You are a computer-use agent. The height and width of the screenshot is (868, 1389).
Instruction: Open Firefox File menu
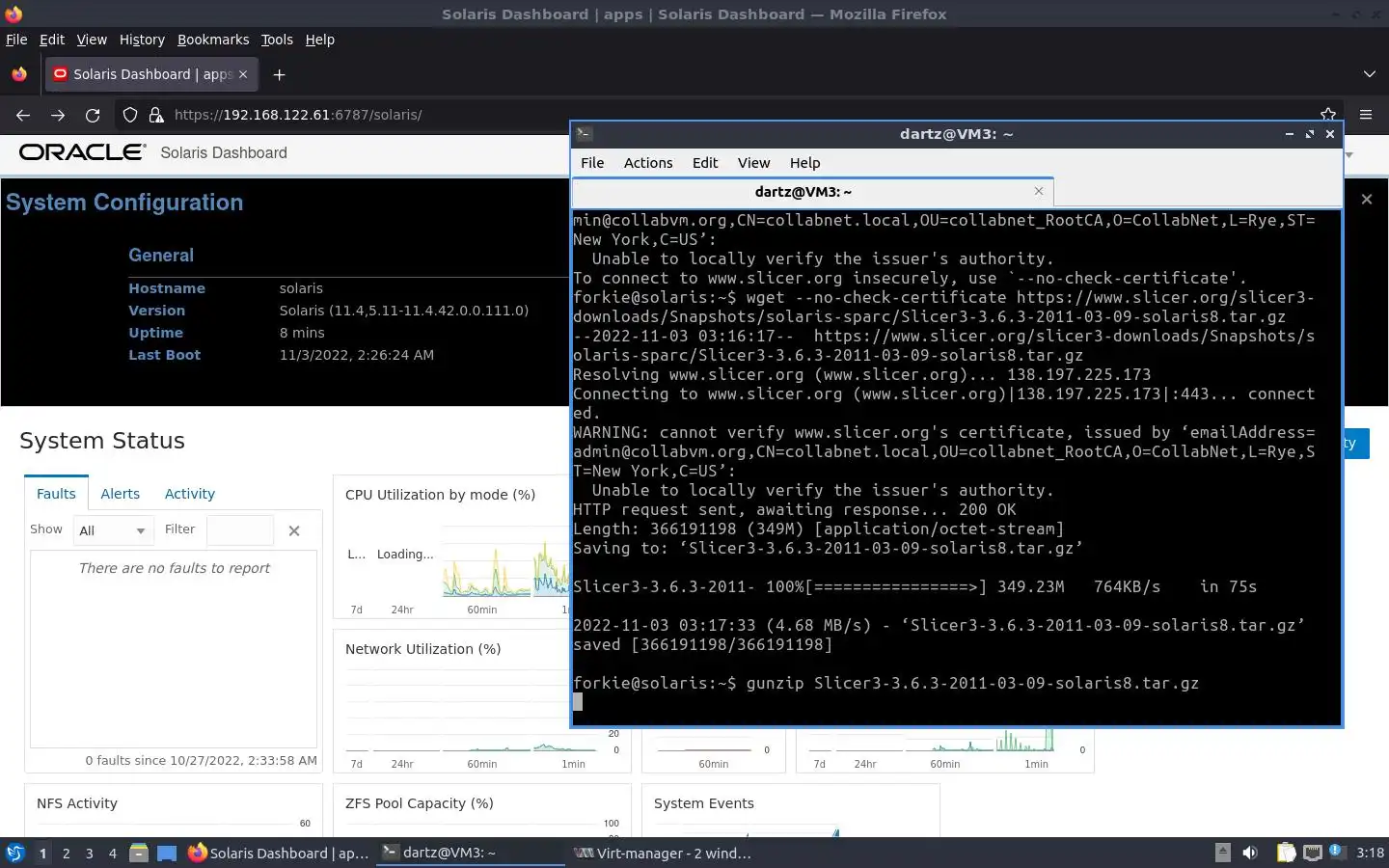(x=16, y=40)
